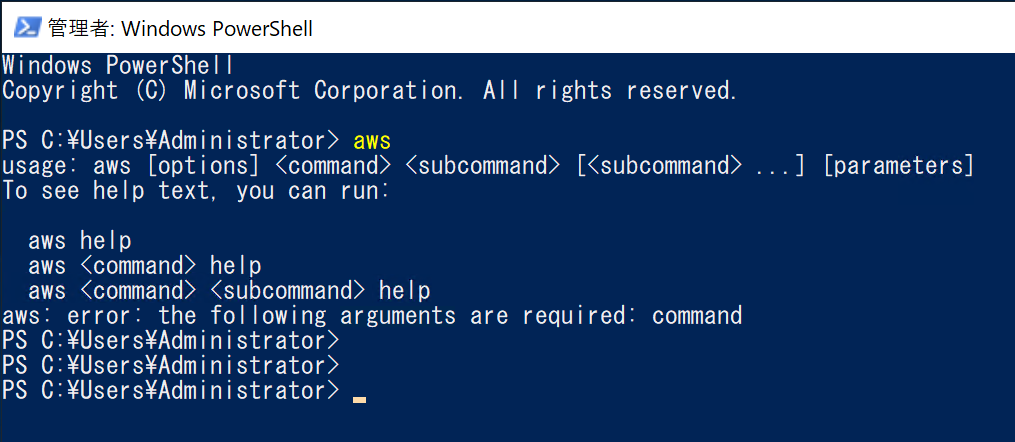1015x442 pixels.
Task: Click the yellow 'aws' command text
Action: pos(372,140)
